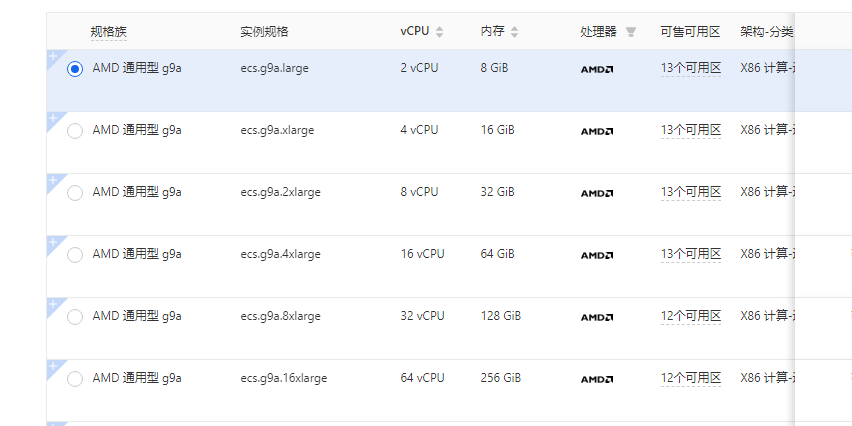Click the 规格族 column header
The width and height of the screenshot is (852, 426).
109,32
